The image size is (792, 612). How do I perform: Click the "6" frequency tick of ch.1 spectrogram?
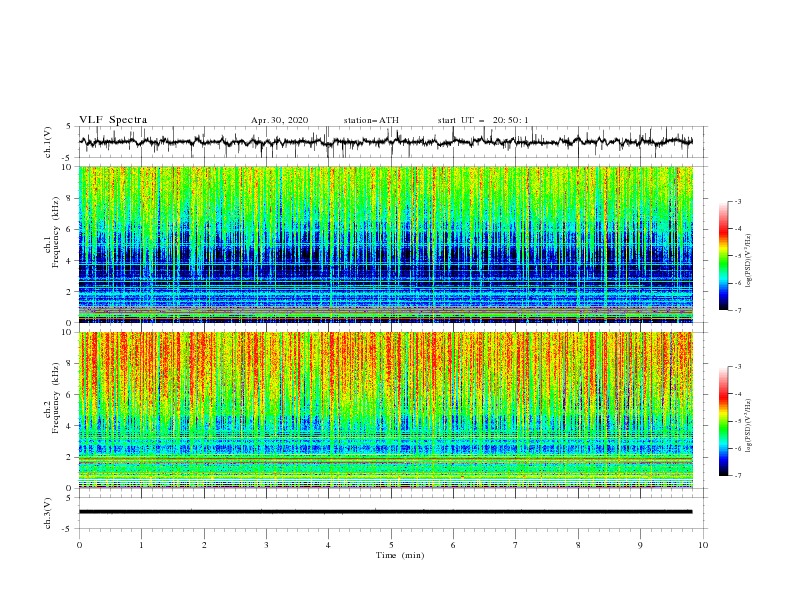pos(70,229)
